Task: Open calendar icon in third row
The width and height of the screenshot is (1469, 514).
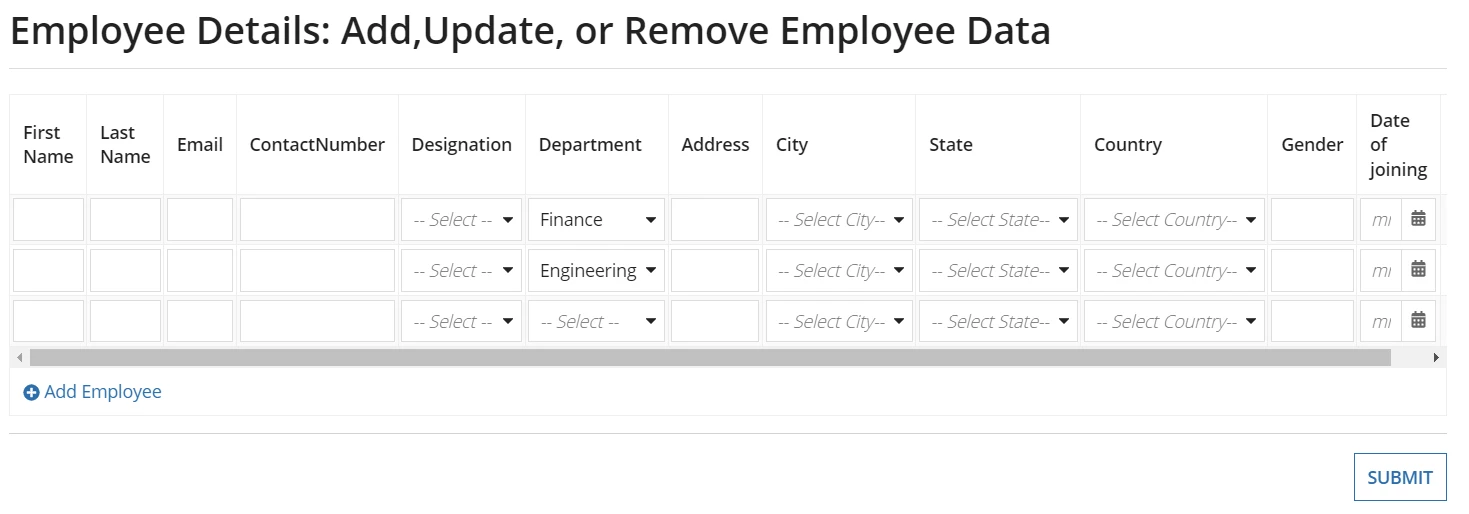Action: [1418, 321]
